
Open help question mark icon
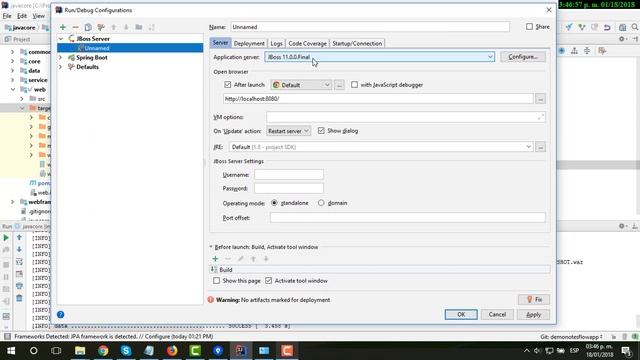click(x=60, y=314)
